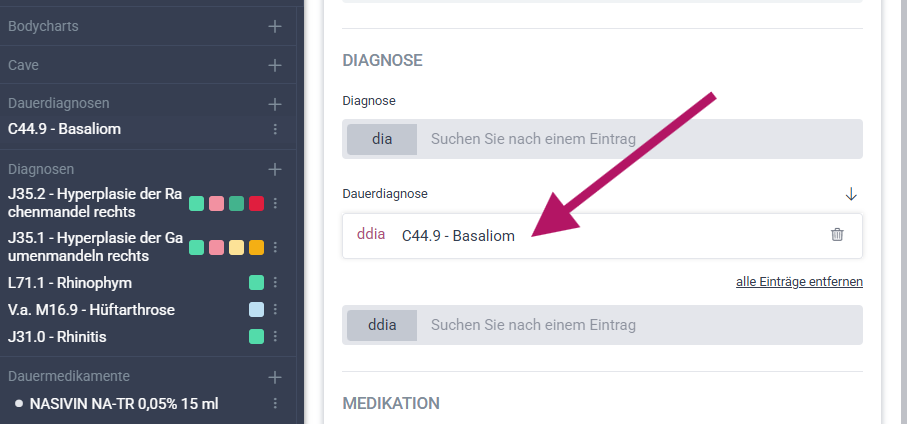This screenshot has width=907, height=424.
Task: Click the plus icon next to Cave
Action: click(275, 65)
